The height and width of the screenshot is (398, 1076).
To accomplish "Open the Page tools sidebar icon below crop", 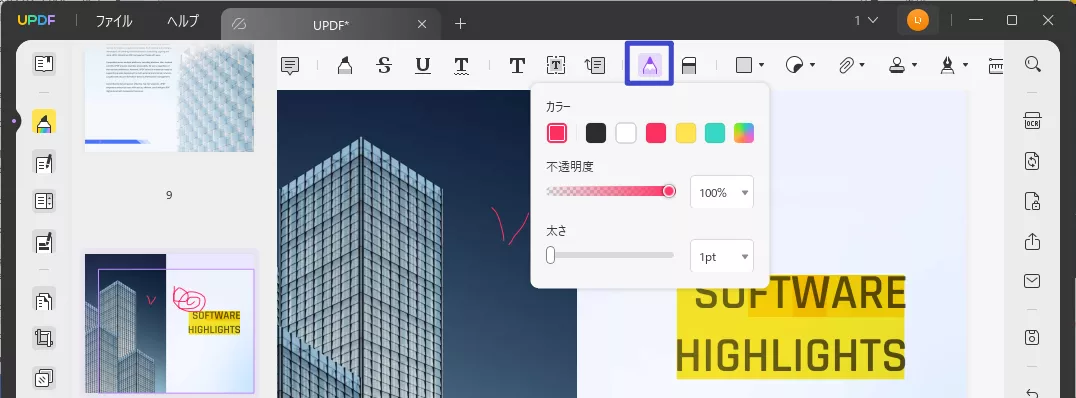I will point(44,377).
